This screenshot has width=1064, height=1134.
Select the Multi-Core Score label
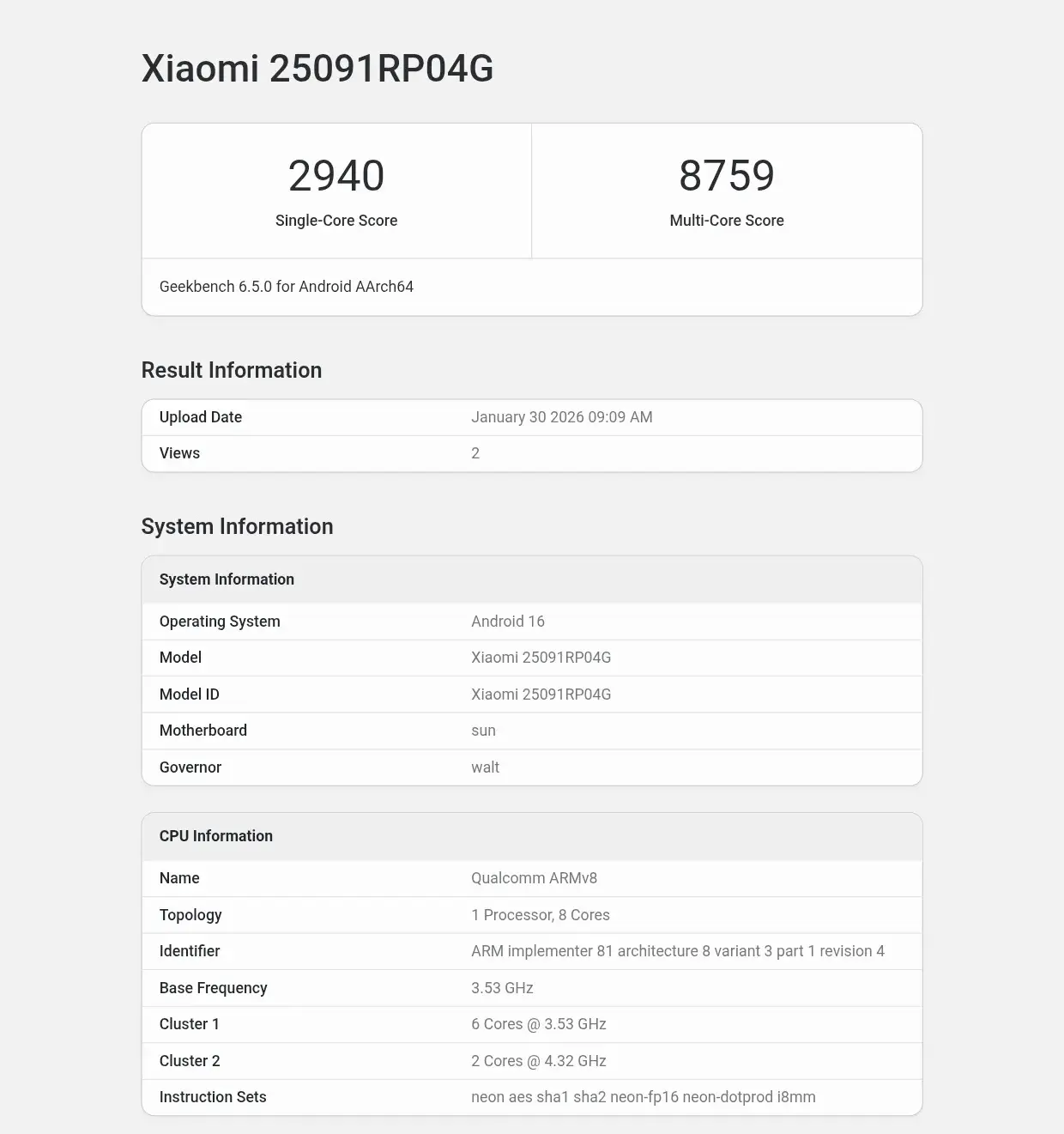coord(726,221)
